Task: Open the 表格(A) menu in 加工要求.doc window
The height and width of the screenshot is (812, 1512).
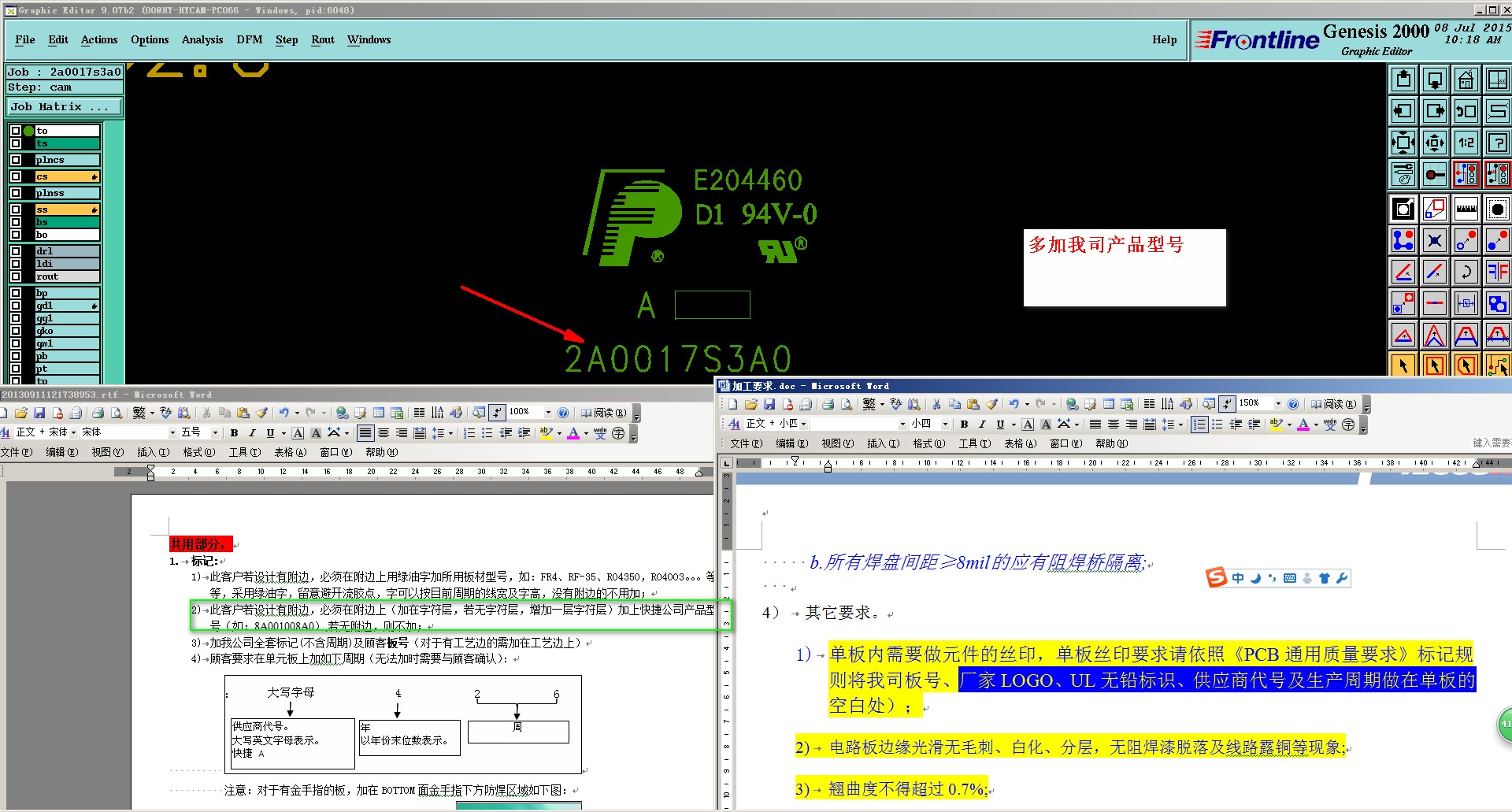Action: (x=1020, y=444)
